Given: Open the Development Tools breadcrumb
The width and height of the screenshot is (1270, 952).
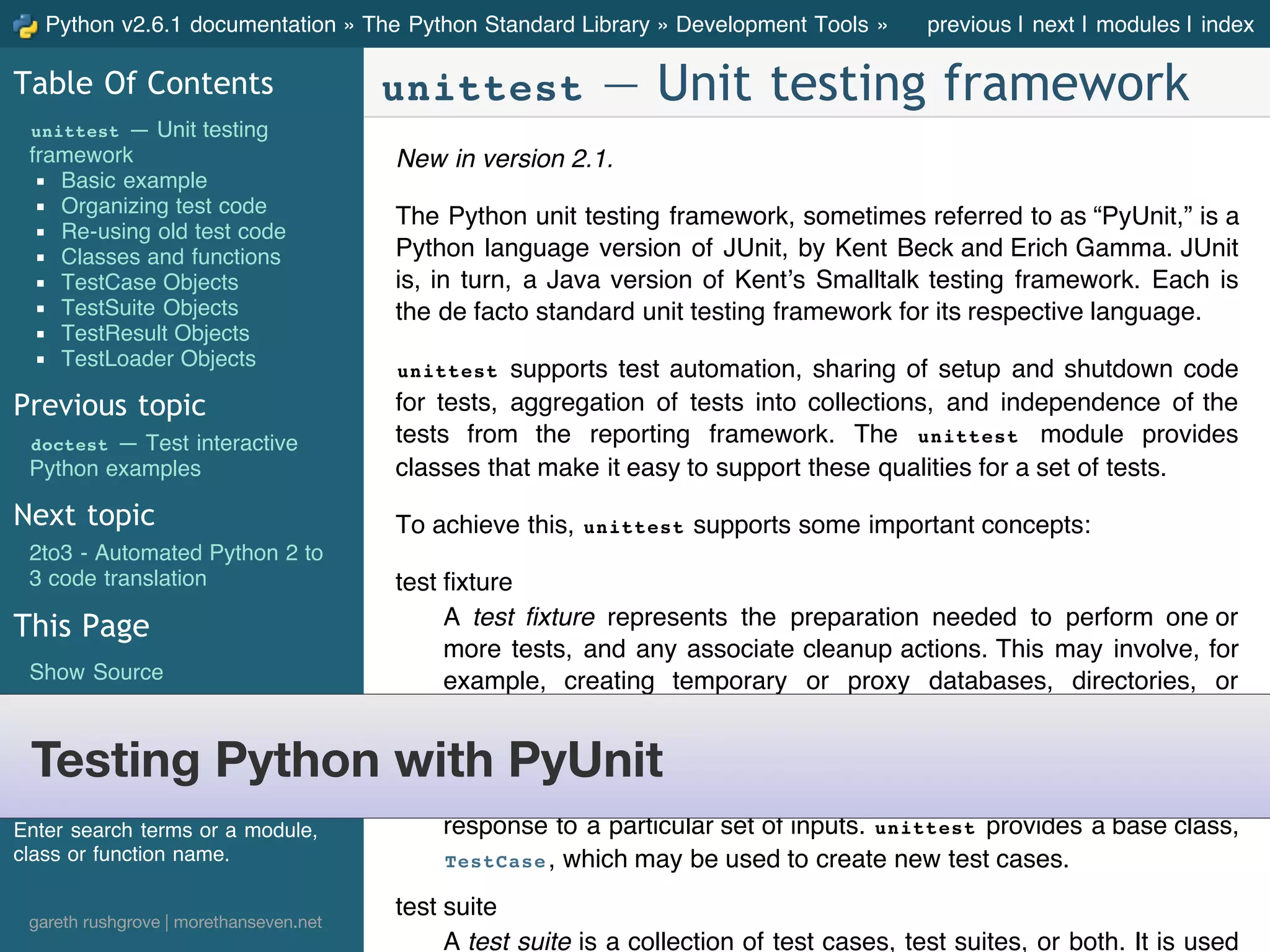Looking at the screenshot, I should click(x=772, y=25).
